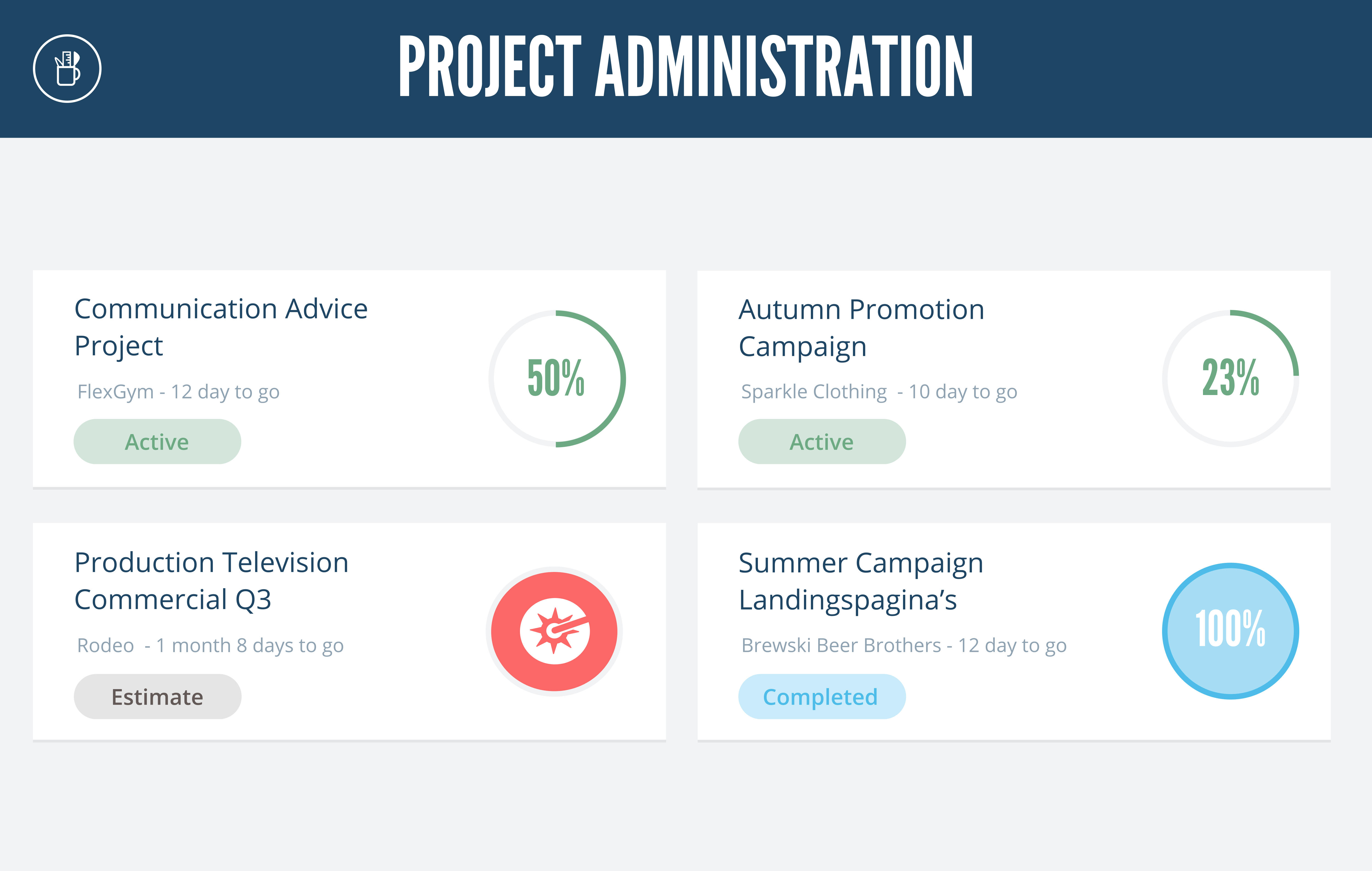This screenshot has height=871, width=1372.
Task: Open the Autumn Promotion Campaign project
Action: tap(861, 328)
